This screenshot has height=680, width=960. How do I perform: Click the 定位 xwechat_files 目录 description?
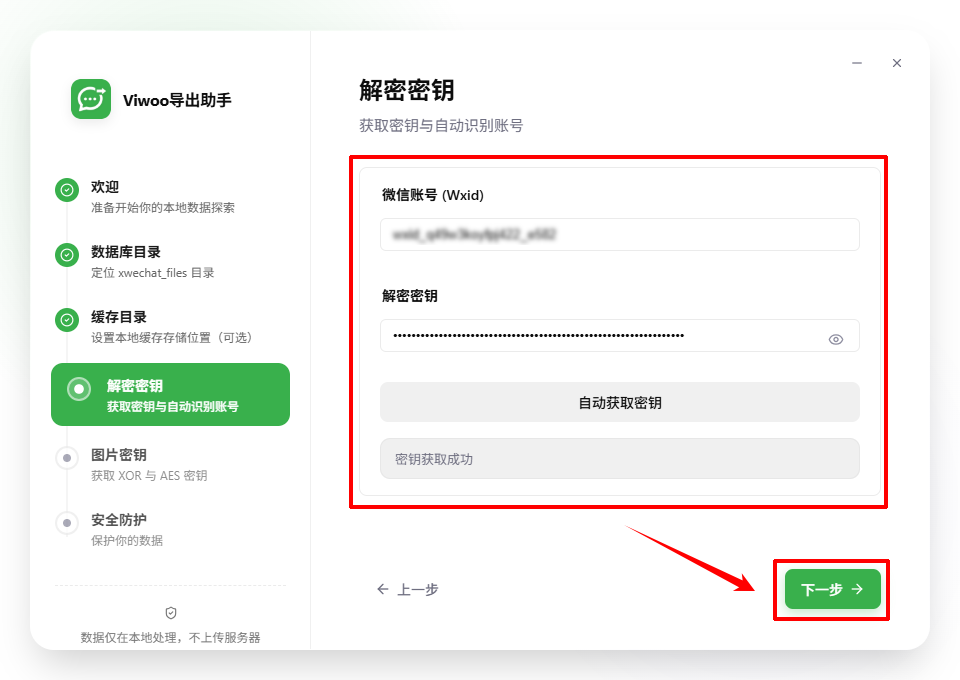[x=153, y=272]
